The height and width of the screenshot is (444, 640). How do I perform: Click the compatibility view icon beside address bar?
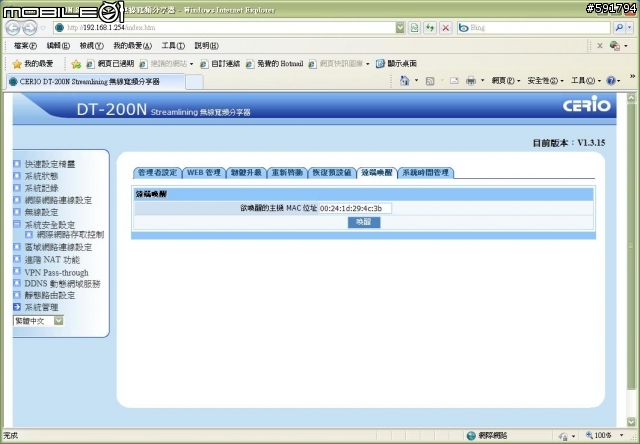click(x=414, y=28)
